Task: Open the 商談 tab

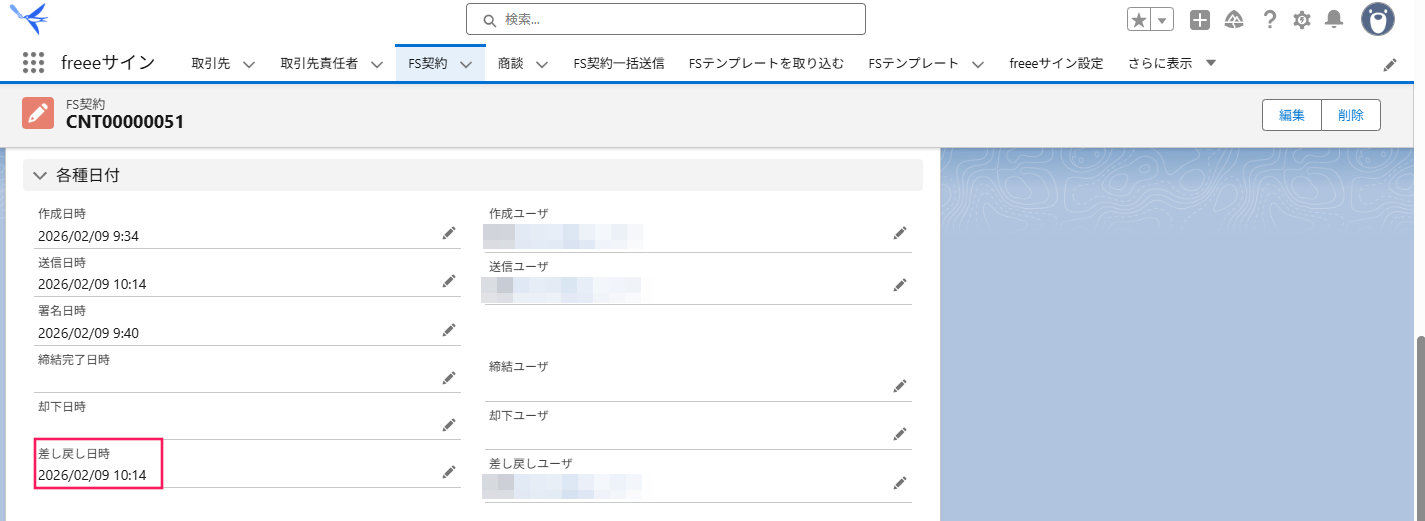Action: pos(511,63)
